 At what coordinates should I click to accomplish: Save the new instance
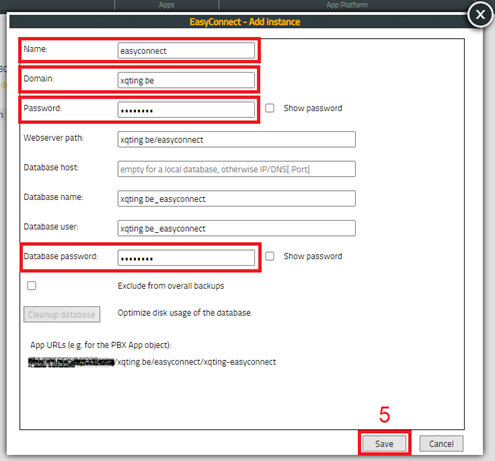point(384,444)
